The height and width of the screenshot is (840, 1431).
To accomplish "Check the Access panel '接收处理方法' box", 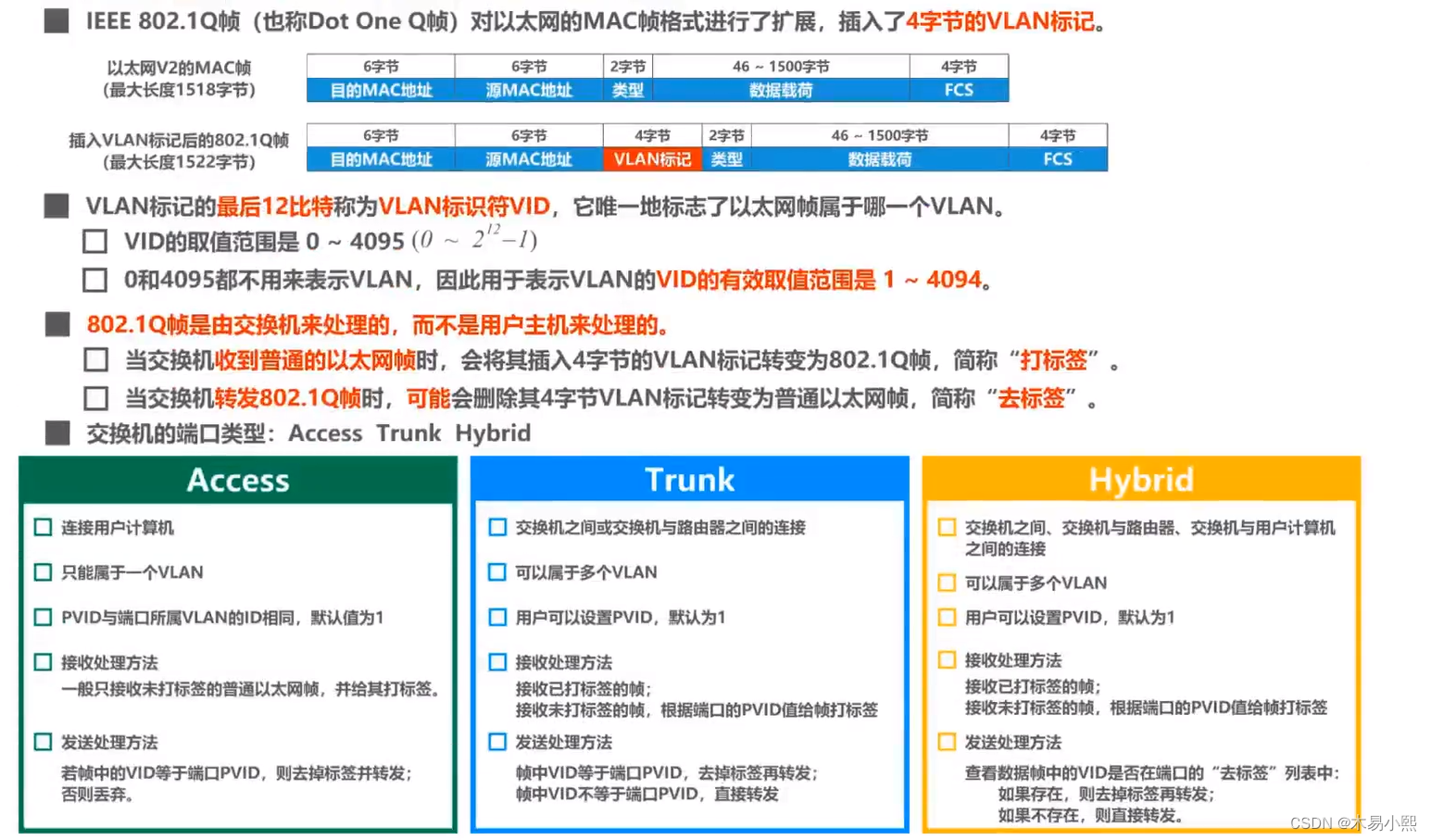I will [43, 662].
